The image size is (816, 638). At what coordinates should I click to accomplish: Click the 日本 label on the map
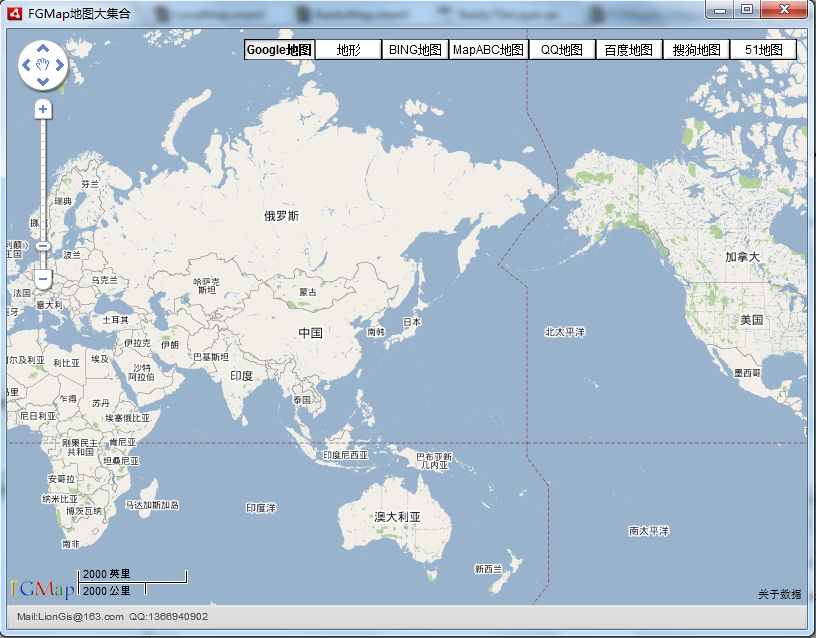(x=412, y=322)
